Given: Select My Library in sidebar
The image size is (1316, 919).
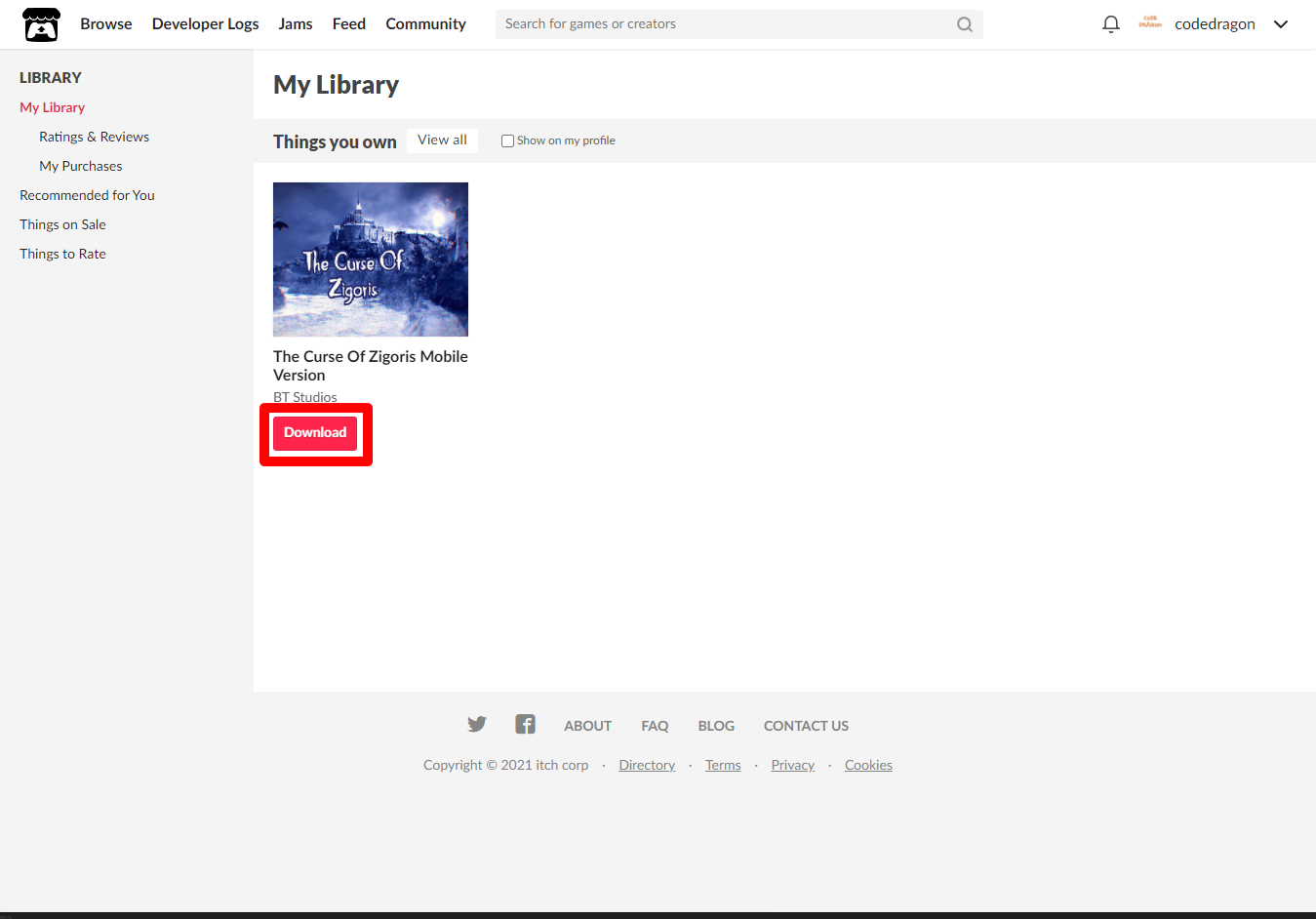Looking at the screenshot, I should pyautogui.click(x=53, y=107).
